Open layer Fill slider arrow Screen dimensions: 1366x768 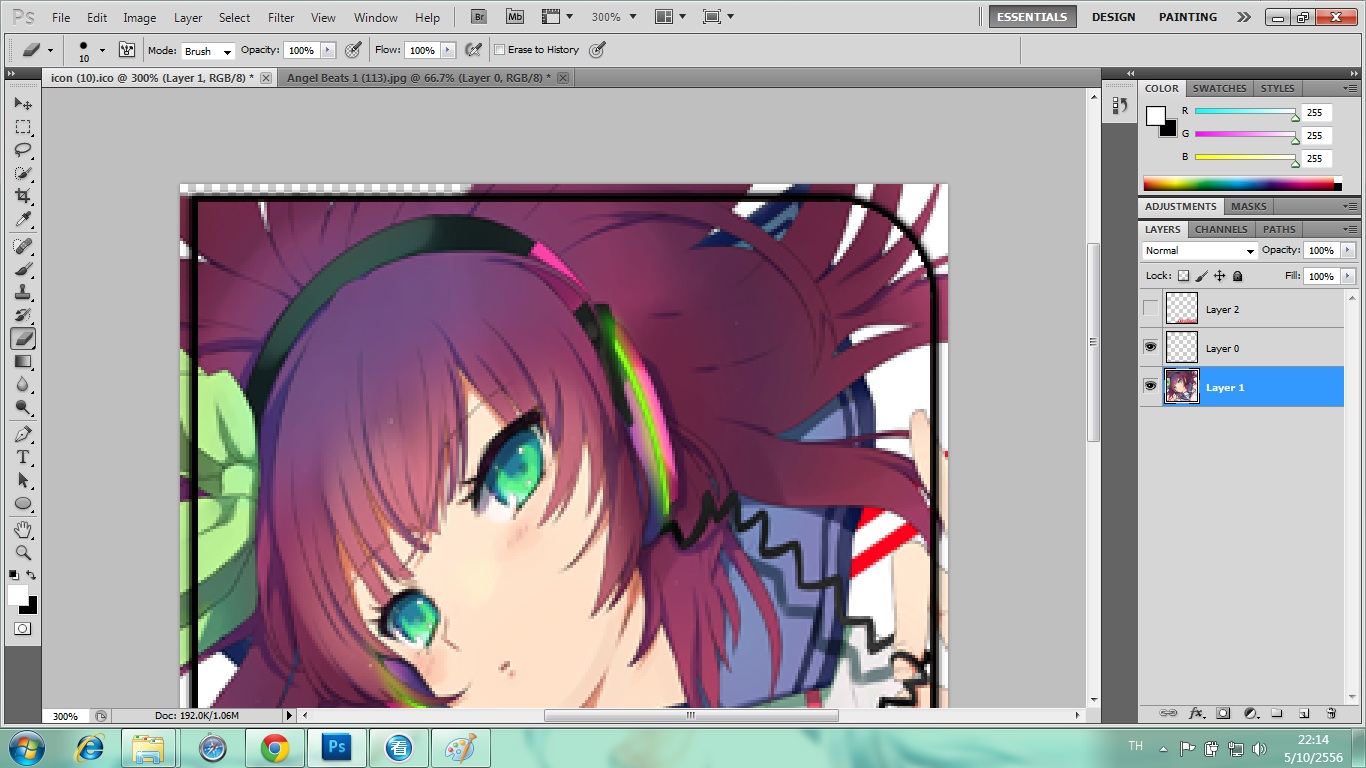pos(1348,276)
